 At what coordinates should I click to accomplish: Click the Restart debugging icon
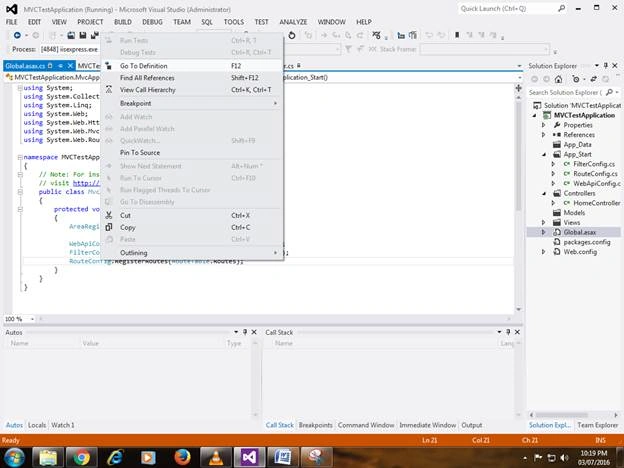292,35
